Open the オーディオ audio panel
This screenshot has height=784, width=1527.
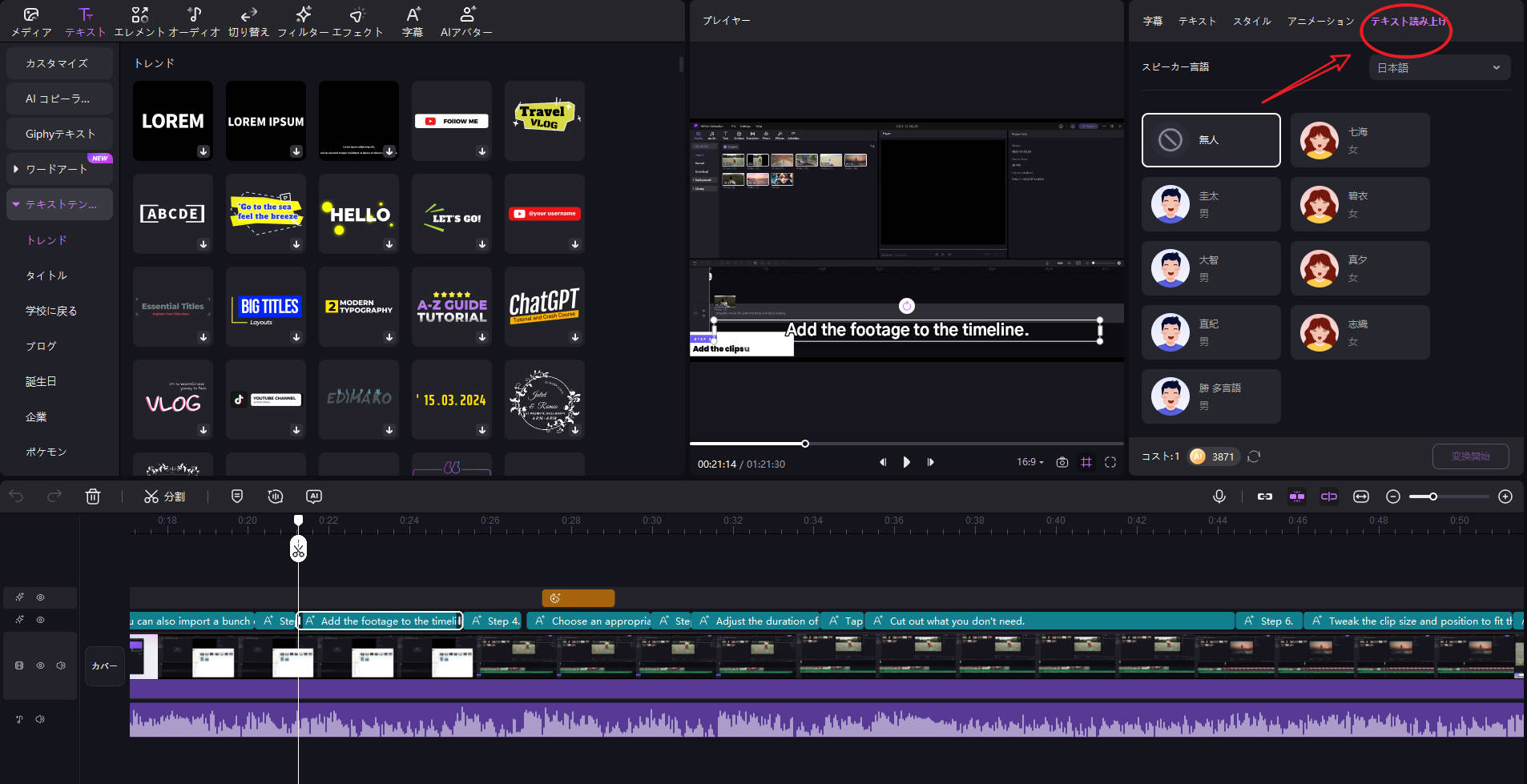(194, 22)
